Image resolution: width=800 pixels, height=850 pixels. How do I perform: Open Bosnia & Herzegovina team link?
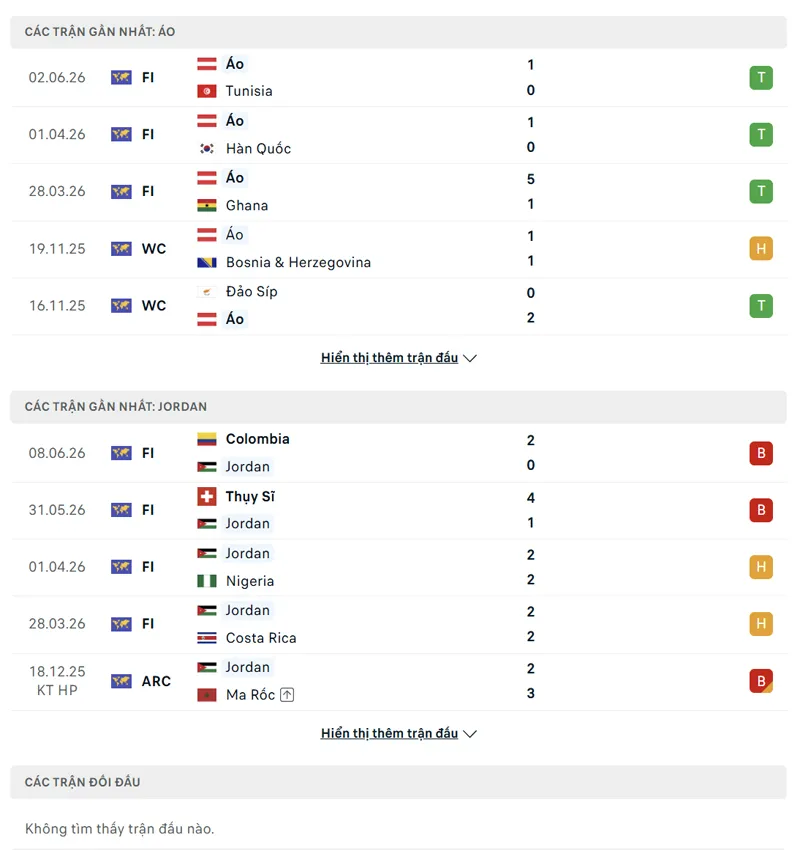click(298, 262)
